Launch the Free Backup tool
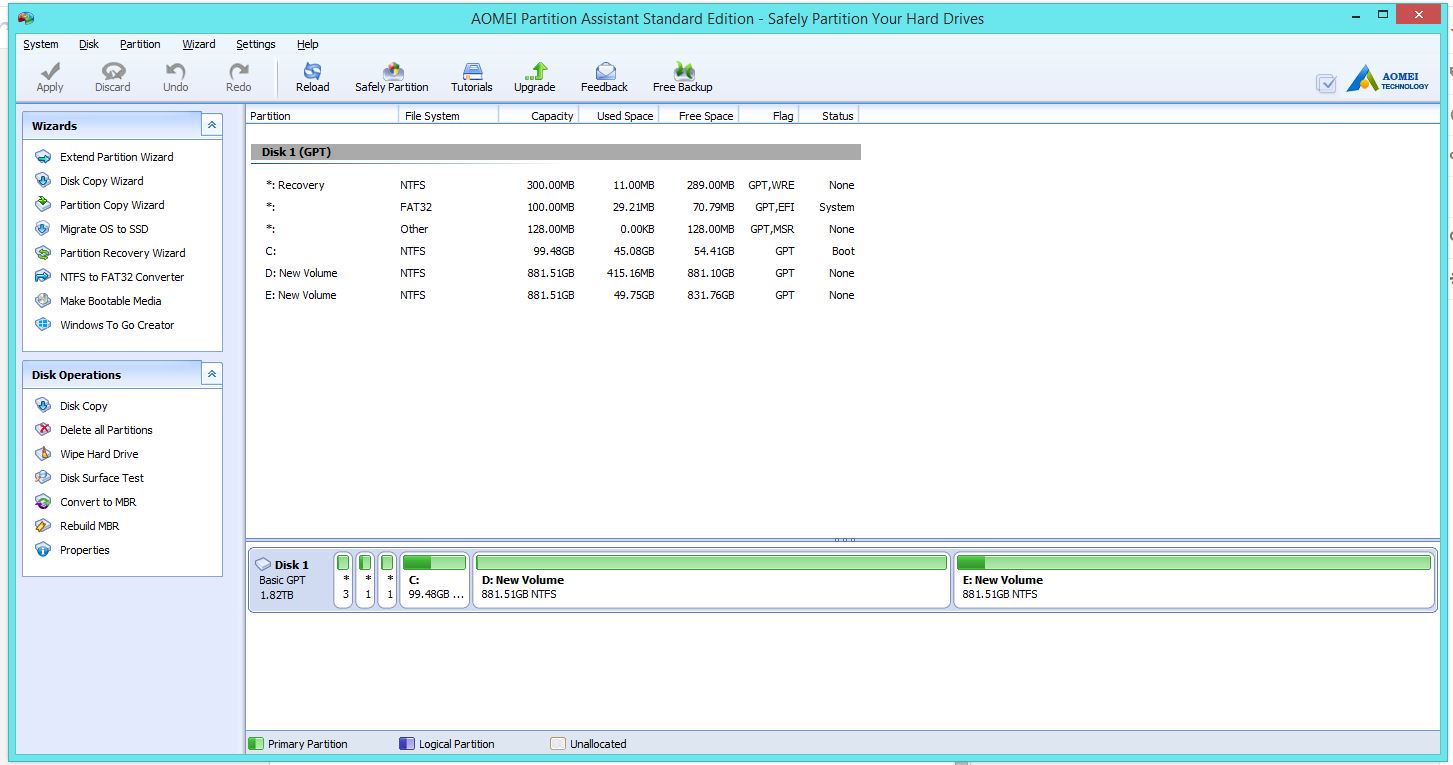1453x765 pixels. [683, 77]
